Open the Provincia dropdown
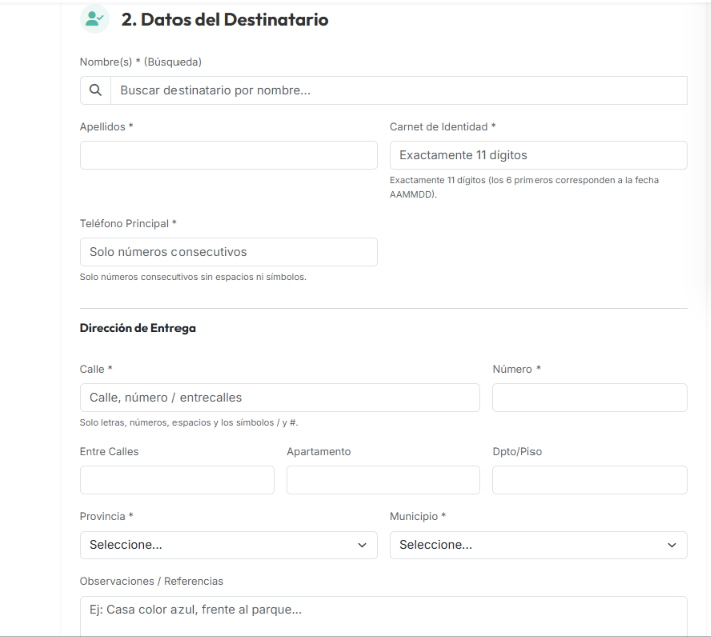 coord(229,545)
